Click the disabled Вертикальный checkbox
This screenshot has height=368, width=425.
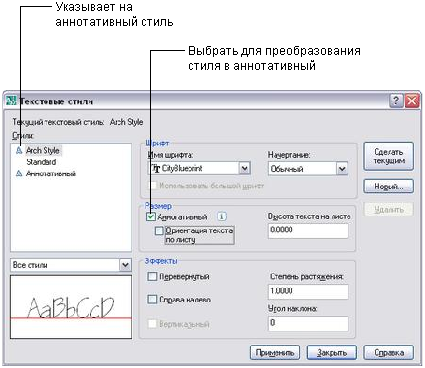(x=152, y=324)
